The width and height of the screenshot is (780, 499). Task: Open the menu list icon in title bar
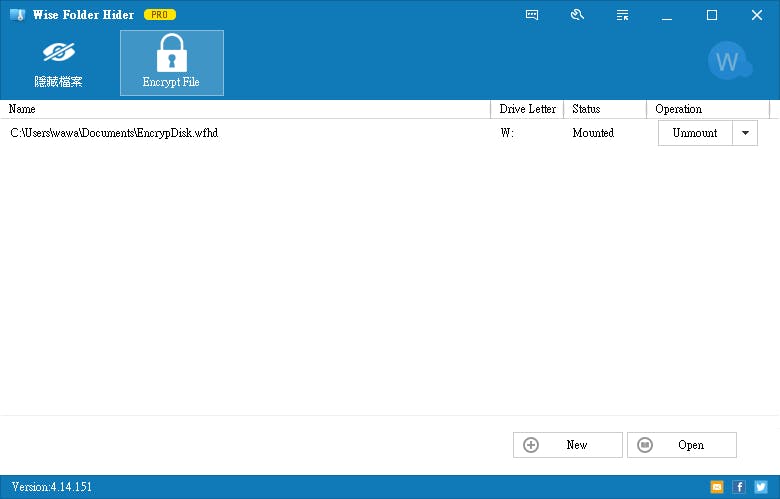(622, 15)
